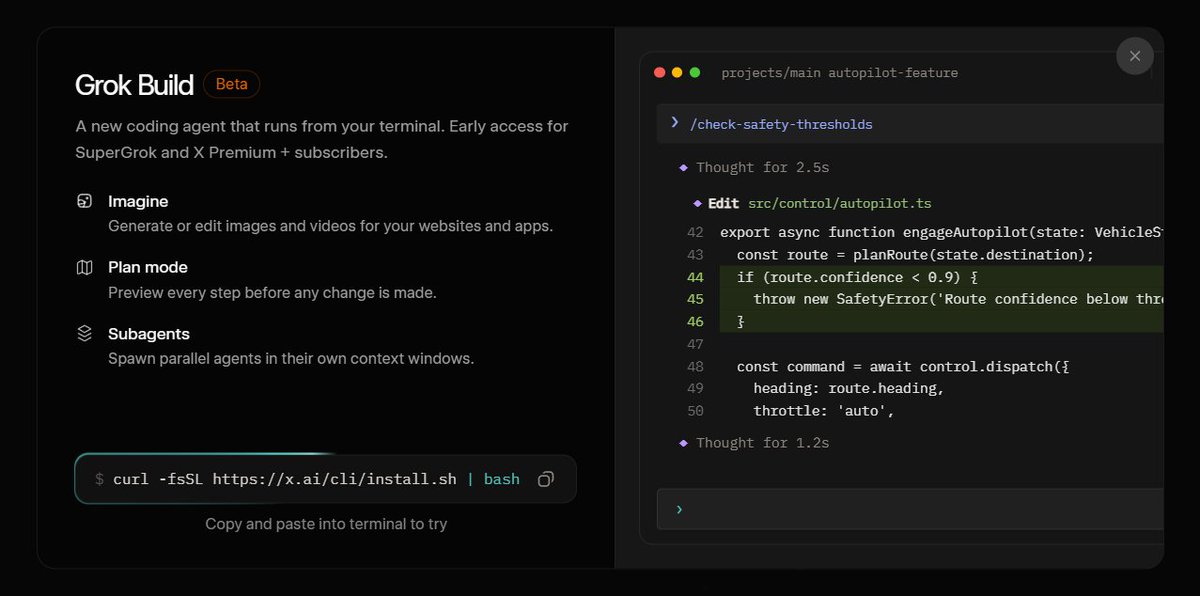This screenshot has width=1200, height=596.
Task: Click the diamond bullet beside Thought for 2.5s
Action: [x=684, y=167]
